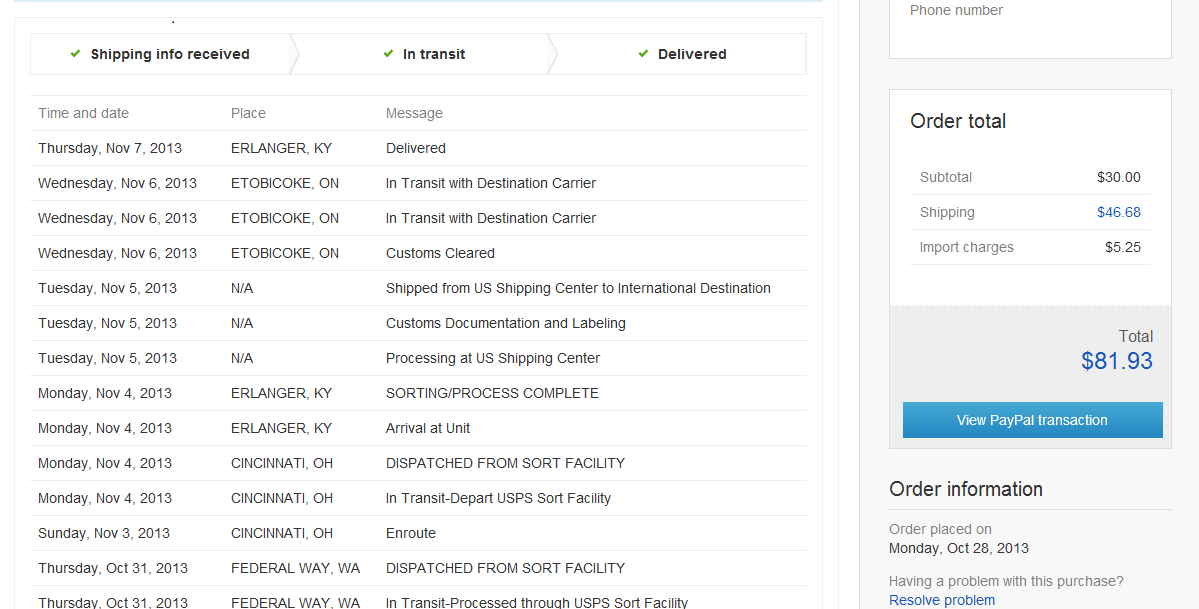
Task: Click the $81.93 order total amount
Action: pyautogui.click(x=1116, y=361)
